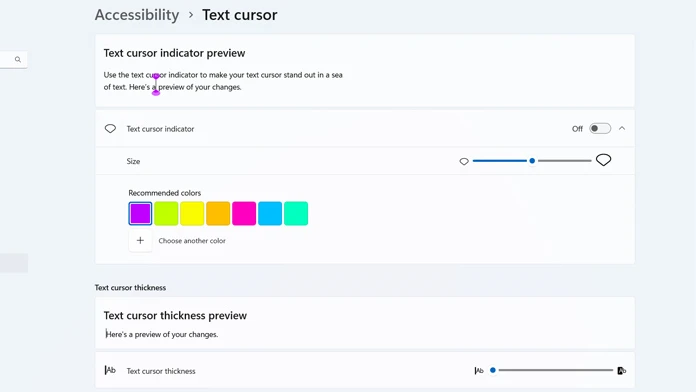Click the plus icon for custom color
Image resolution: width=696 pixels, height=392 pixels.
pyautogui.click(x=140, y=241)
